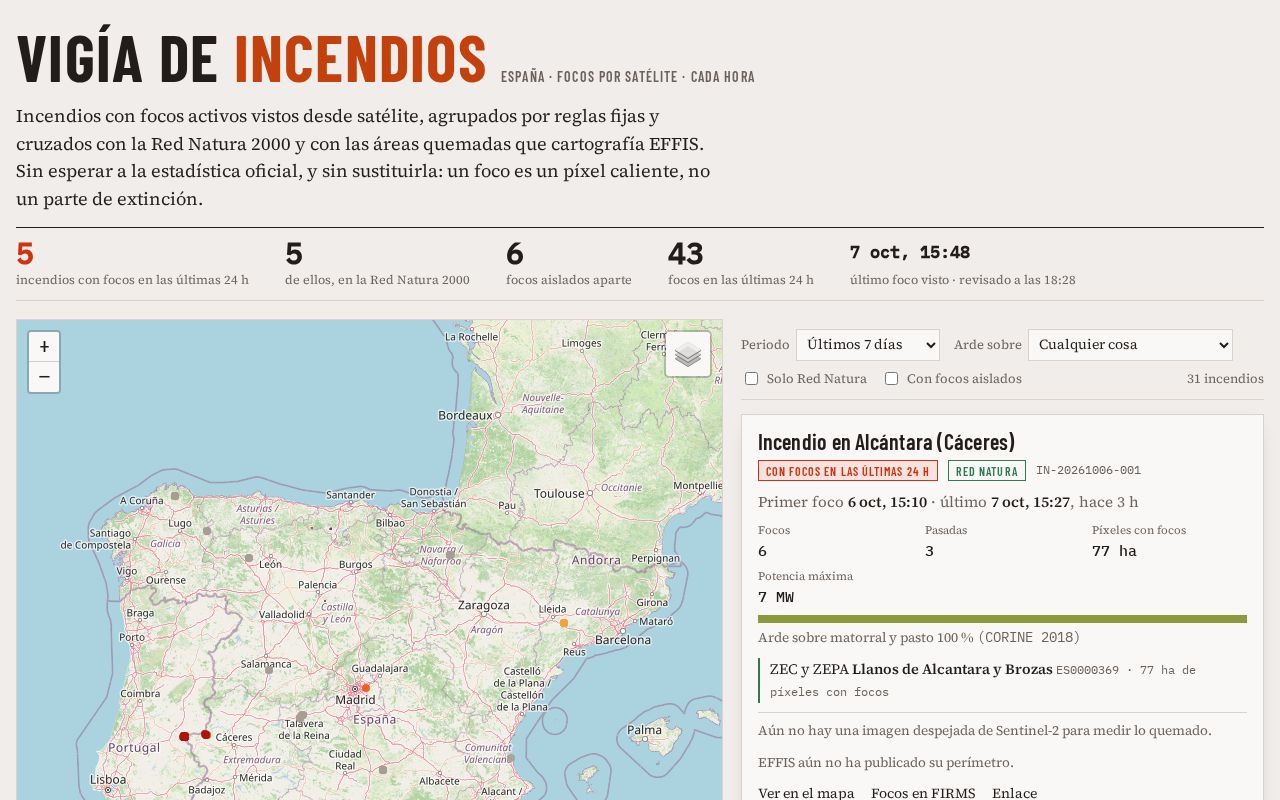This screenshot has height=800, width=1280.
Task: Click the incident ID IN-20261006-001
Action: (1088, 470)
